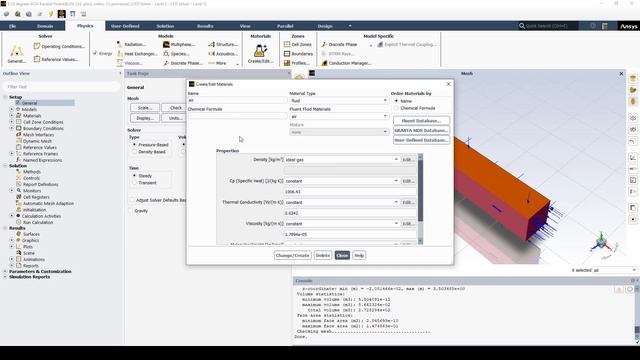Image resolution: width=640 pixels, height=360 pixels.
Task: Open Operating Conditions in the Solver group
Action: pos(60,46)
